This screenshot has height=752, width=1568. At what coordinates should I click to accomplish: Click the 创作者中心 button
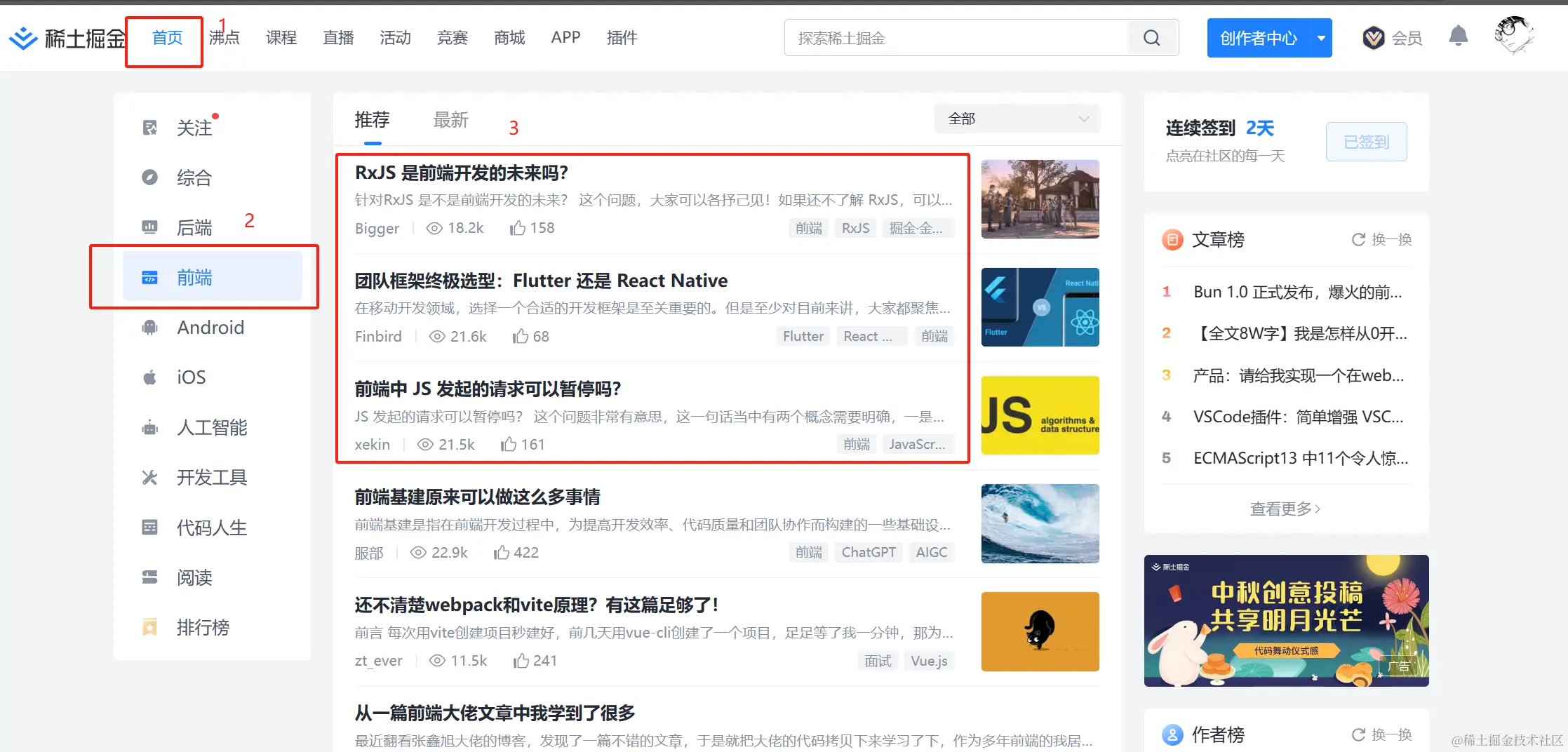(1259, 38)
